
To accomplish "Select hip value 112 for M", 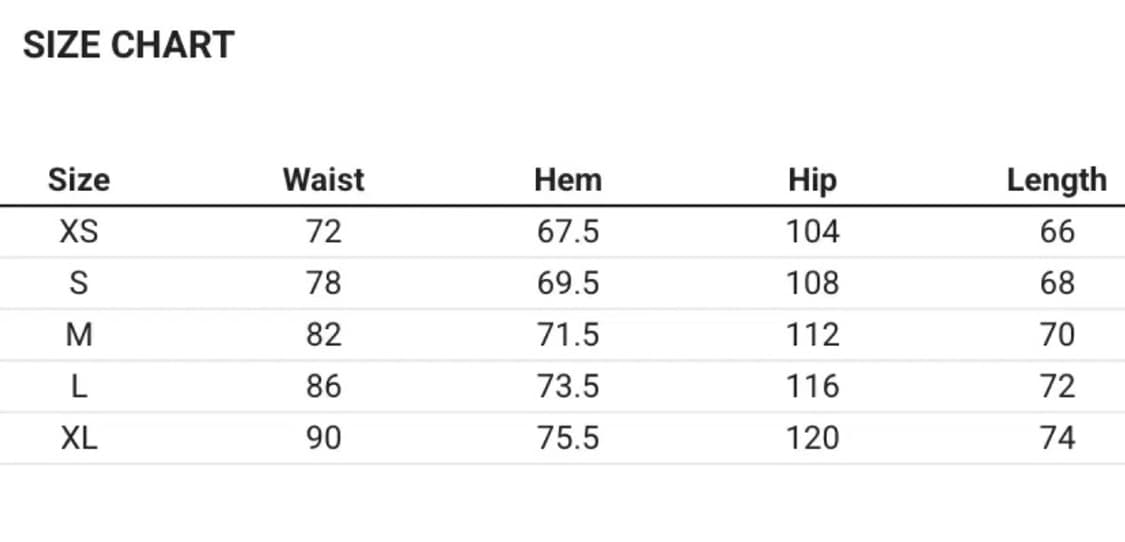I will click(x=812, y=335).
